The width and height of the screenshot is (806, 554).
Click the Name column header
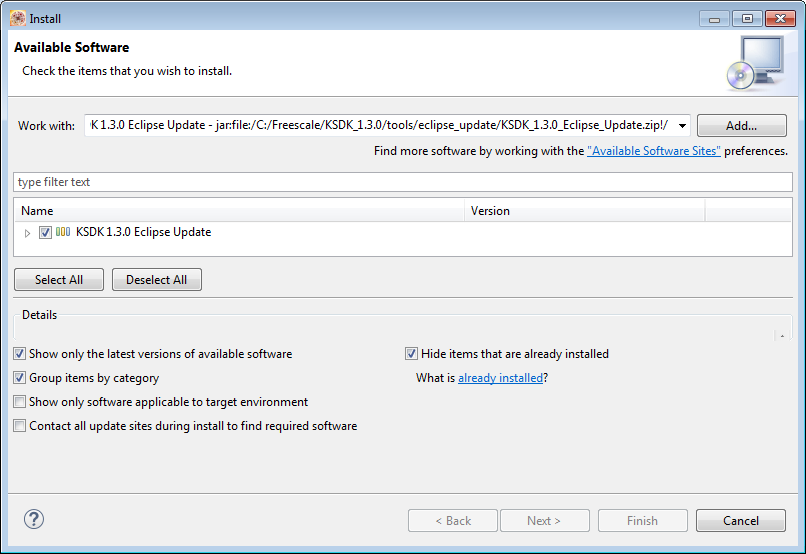tap(240, 211)
